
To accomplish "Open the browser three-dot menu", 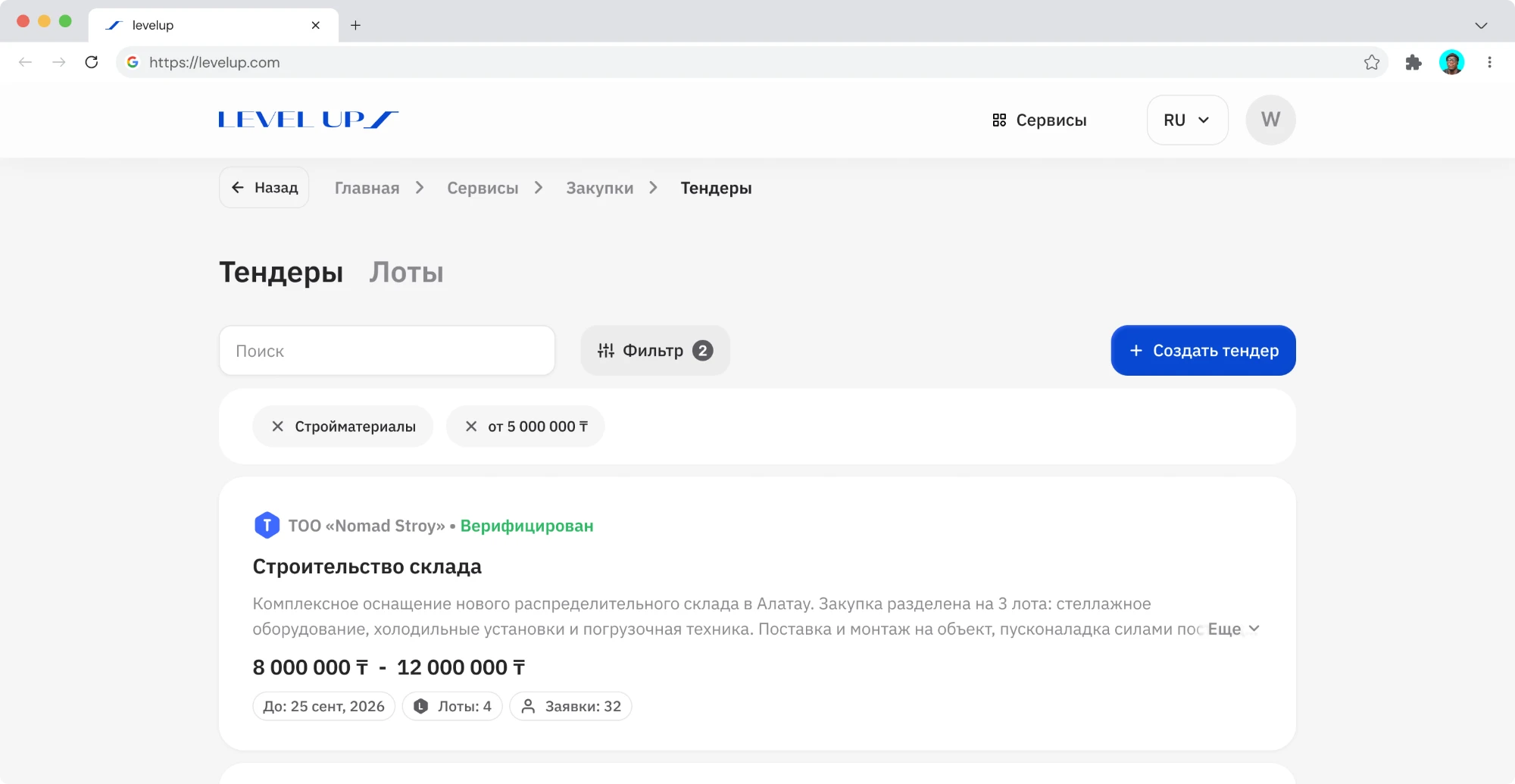I will (1489, 62).
